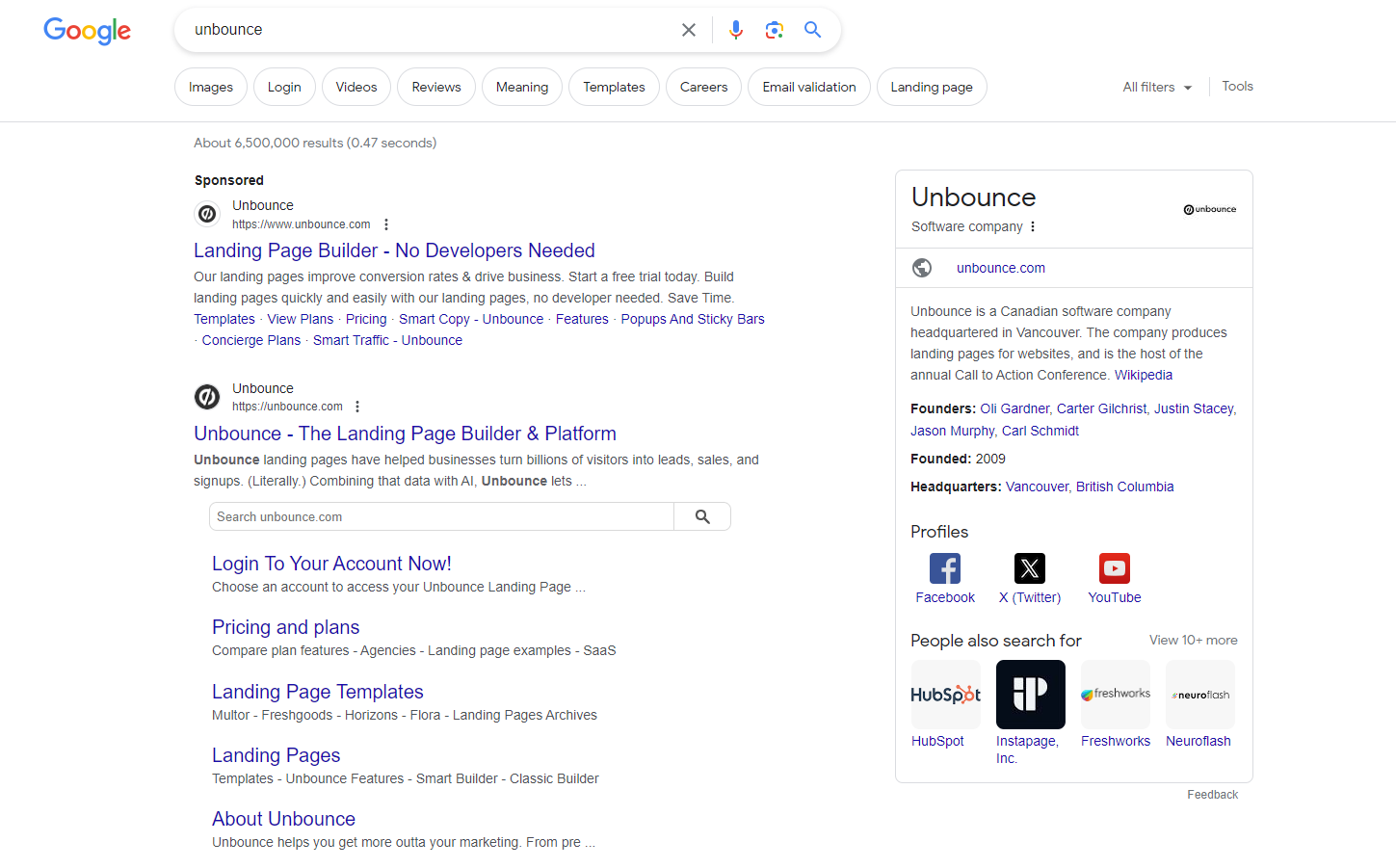Screen dimensions: 1396x868
Task: Select the Instapage logo thumbnail
Action: point(1031,695)
